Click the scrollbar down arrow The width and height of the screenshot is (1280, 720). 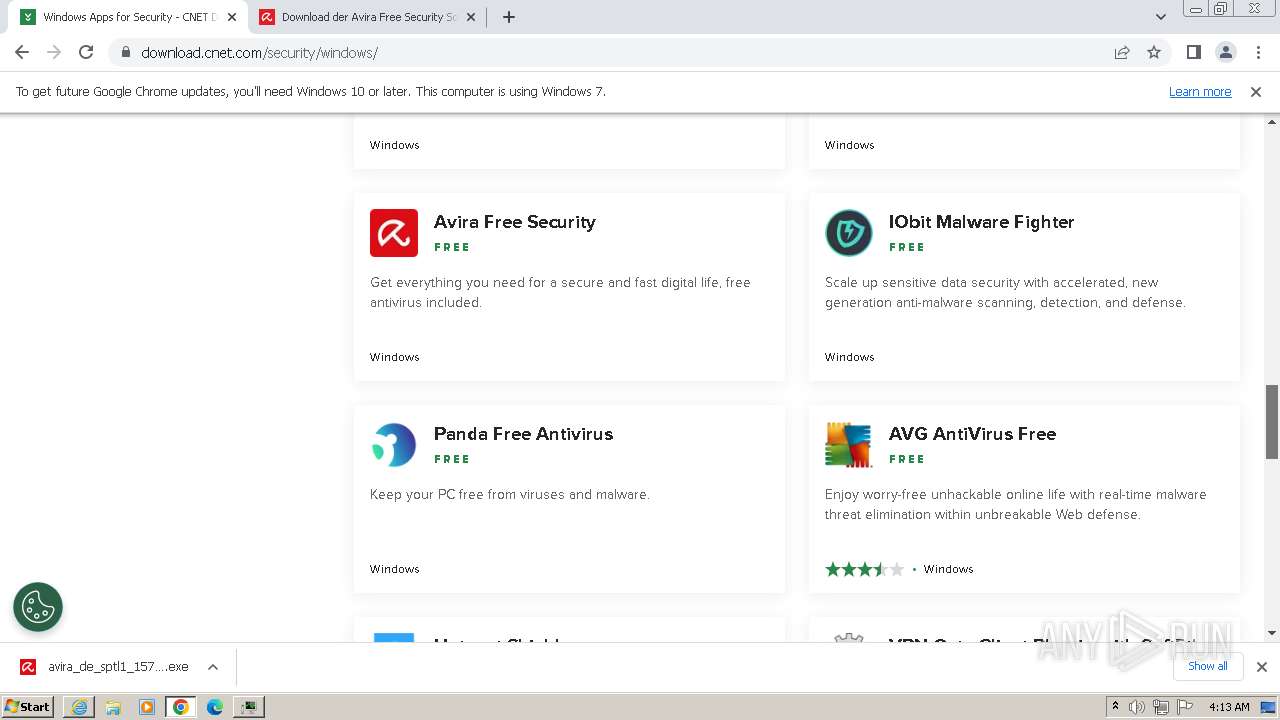click(x=1272, y=633)
